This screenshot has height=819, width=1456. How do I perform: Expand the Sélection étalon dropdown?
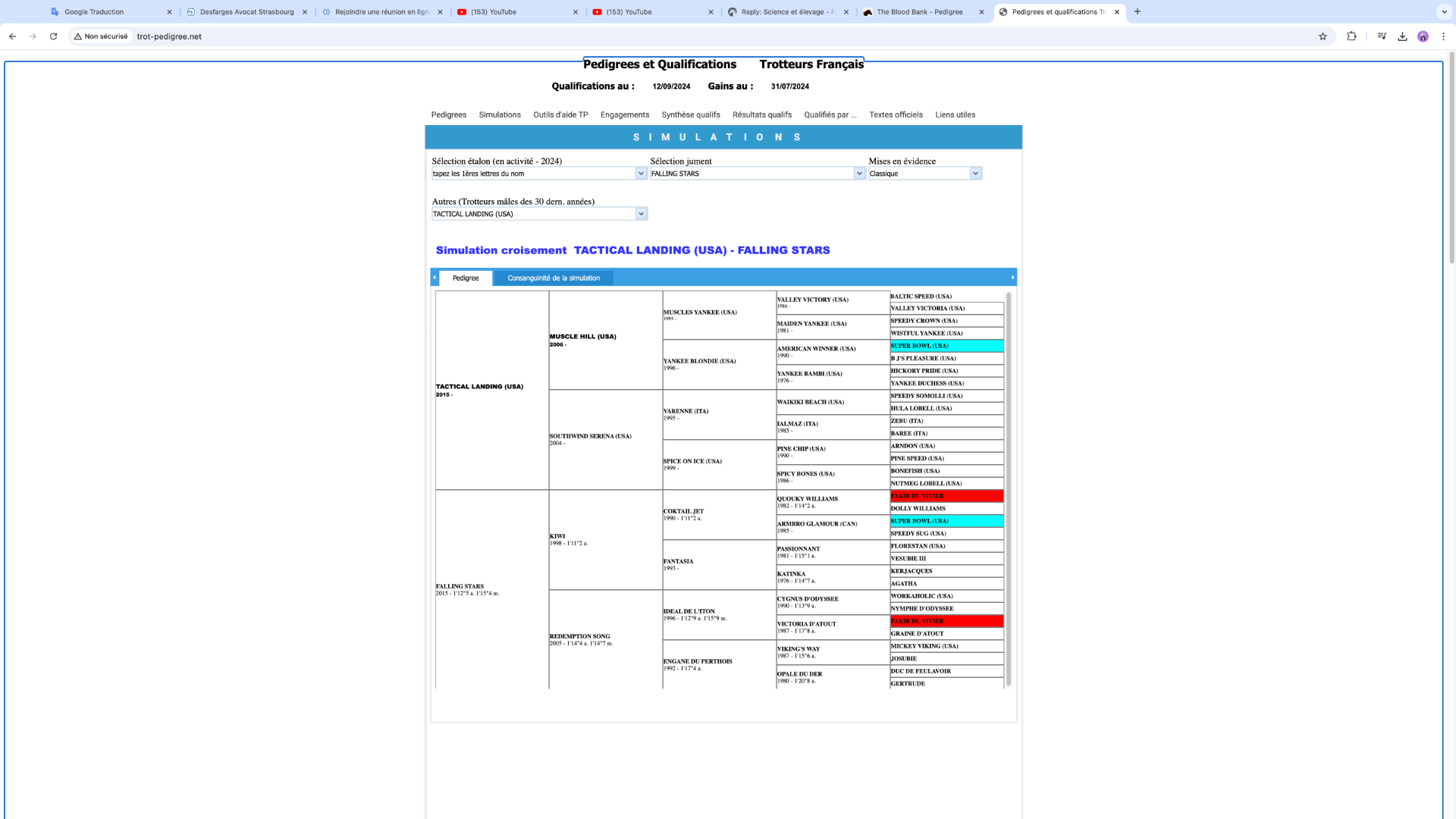coord(641,174)
